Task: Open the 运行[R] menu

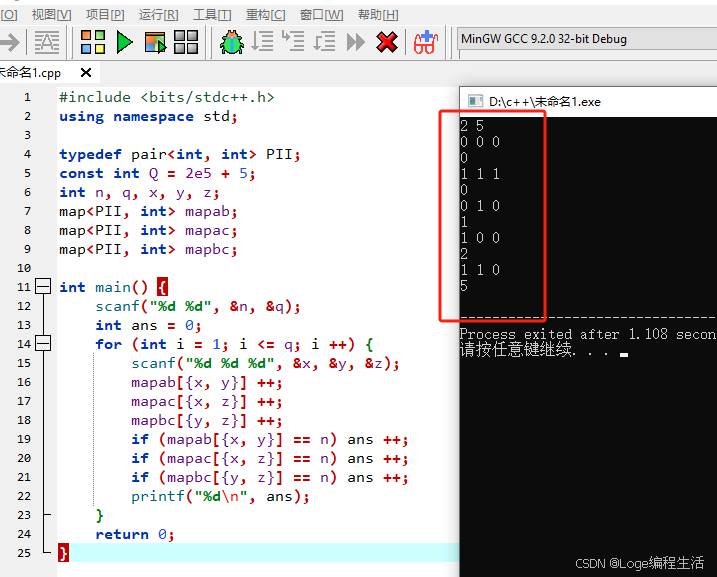Action: (158, 15)
